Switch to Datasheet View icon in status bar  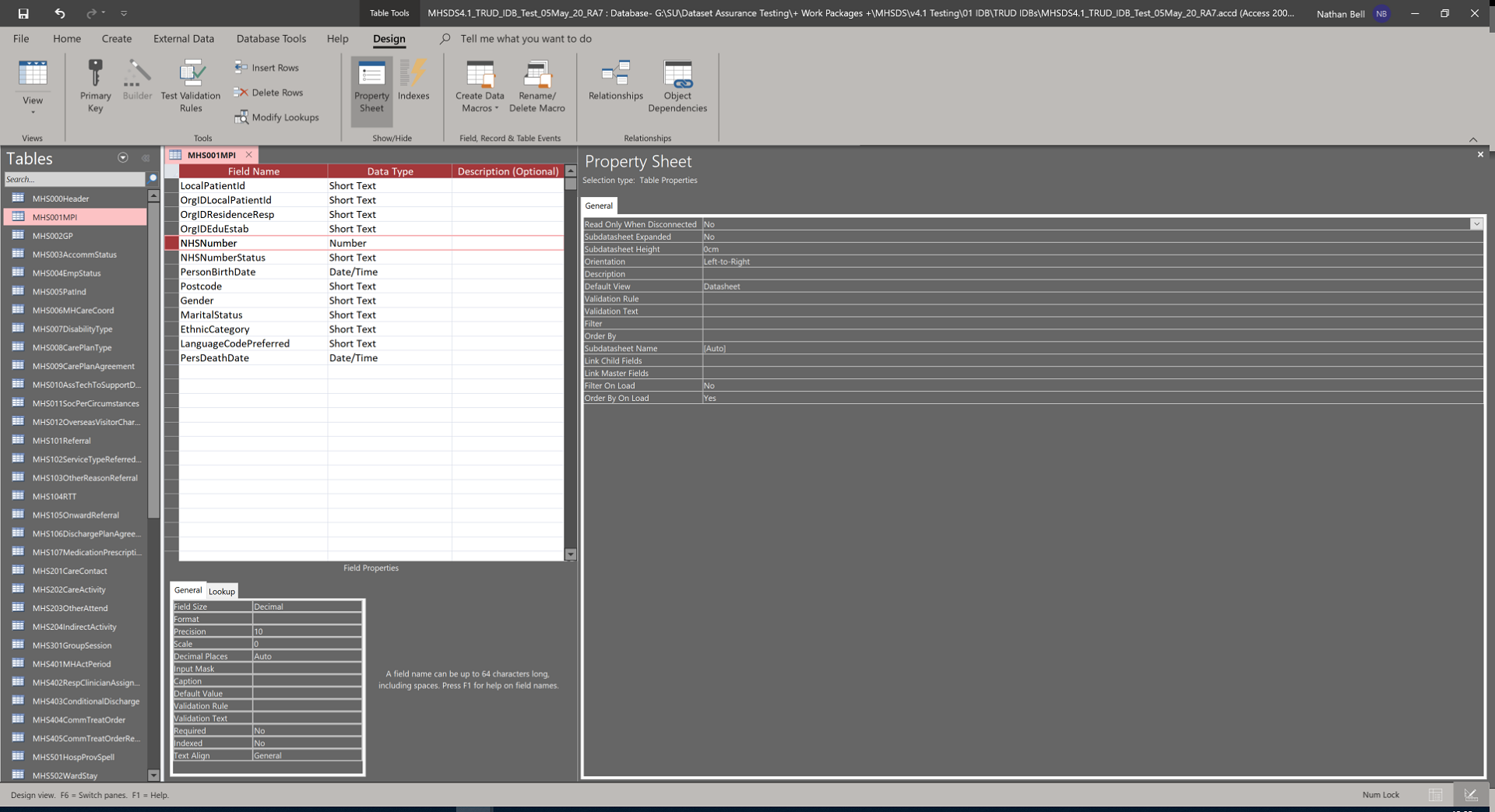[1436, 795]
